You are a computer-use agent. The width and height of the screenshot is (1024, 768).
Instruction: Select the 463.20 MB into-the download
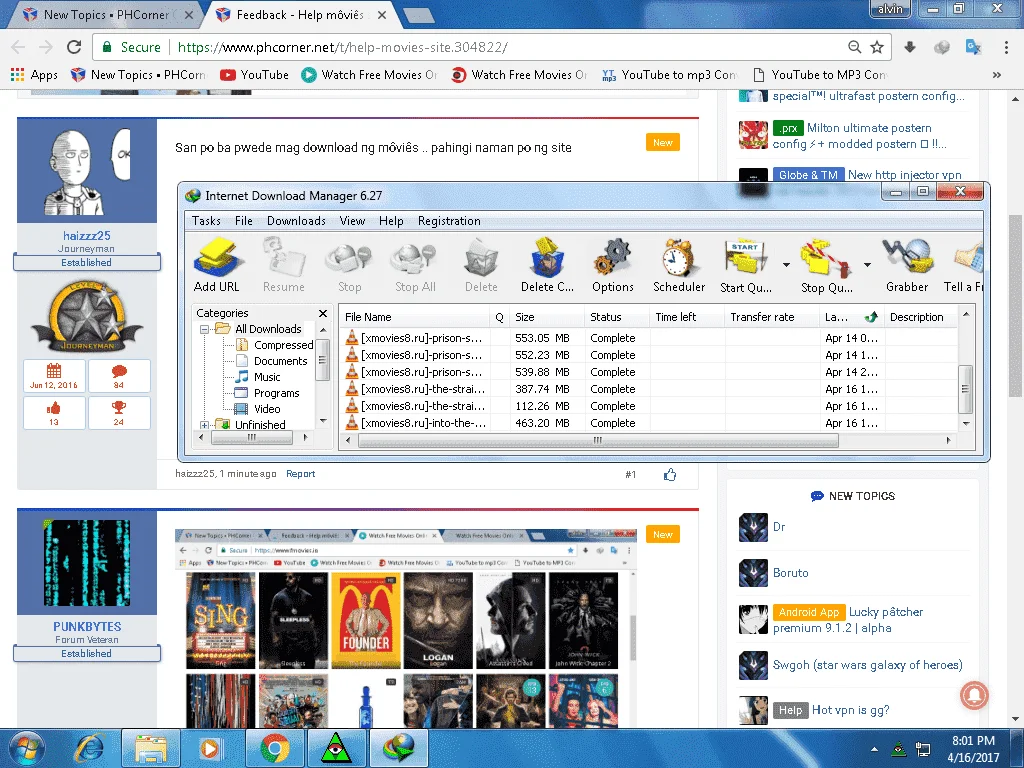(648, 423)
